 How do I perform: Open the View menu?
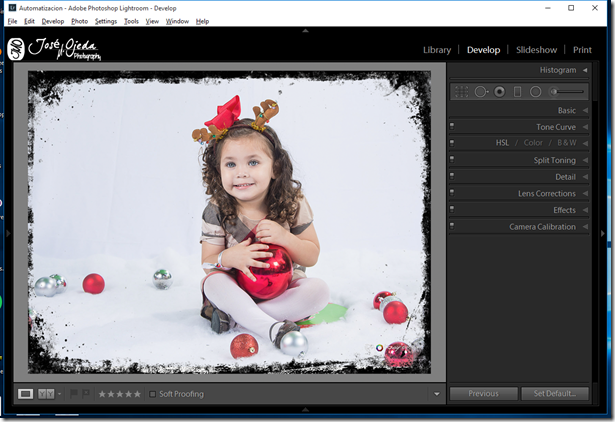coord(152,21)
